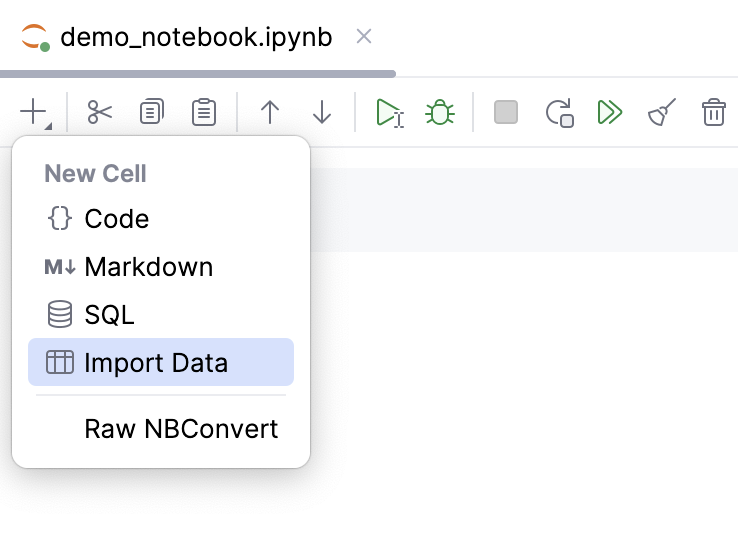Insert a SQL cell

pos(109,315)
